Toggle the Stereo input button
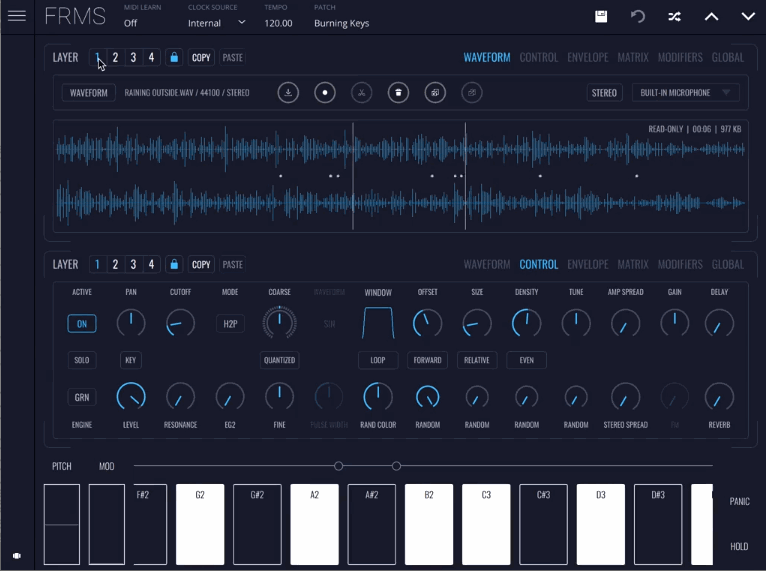Image resolution: width=766 pixels, height=571 pixels. coord(604,93)
